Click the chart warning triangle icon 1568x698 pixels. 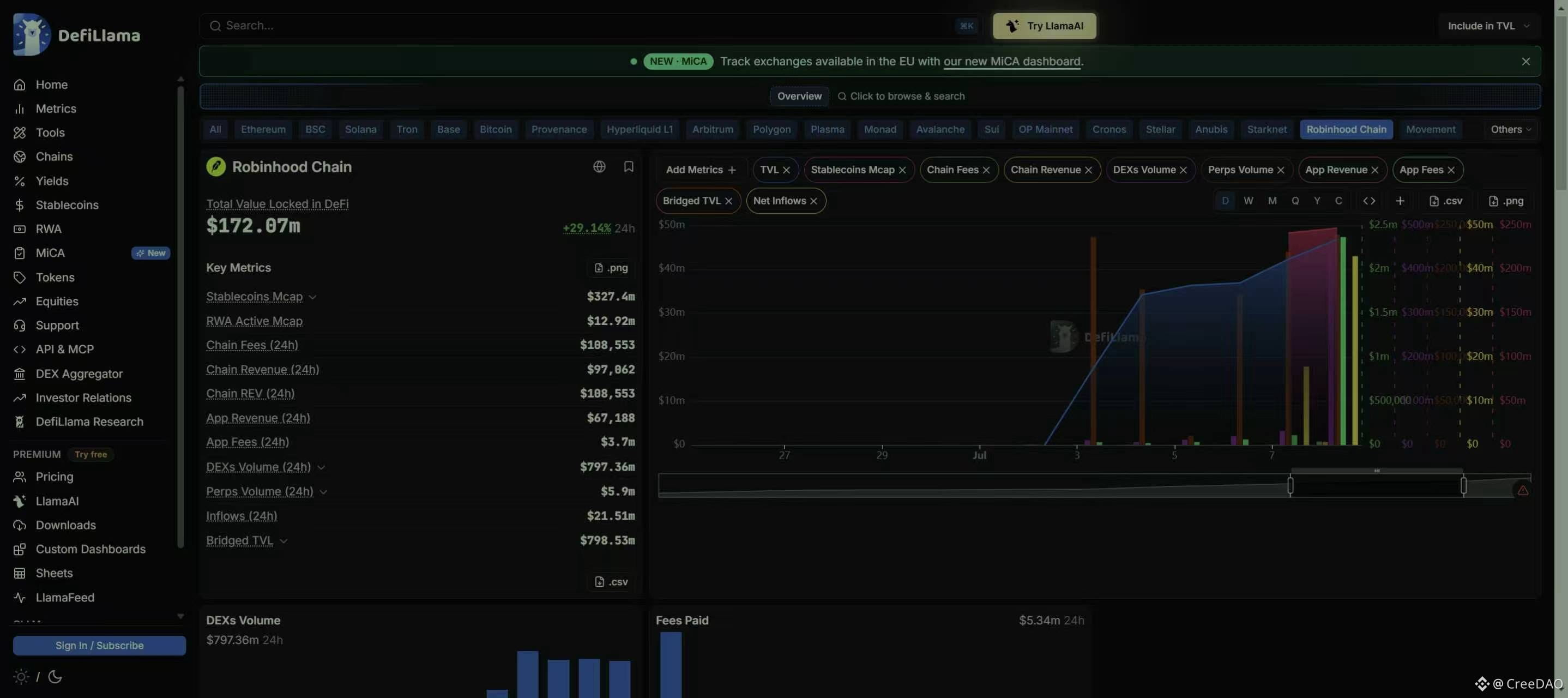click(1522, 490)
